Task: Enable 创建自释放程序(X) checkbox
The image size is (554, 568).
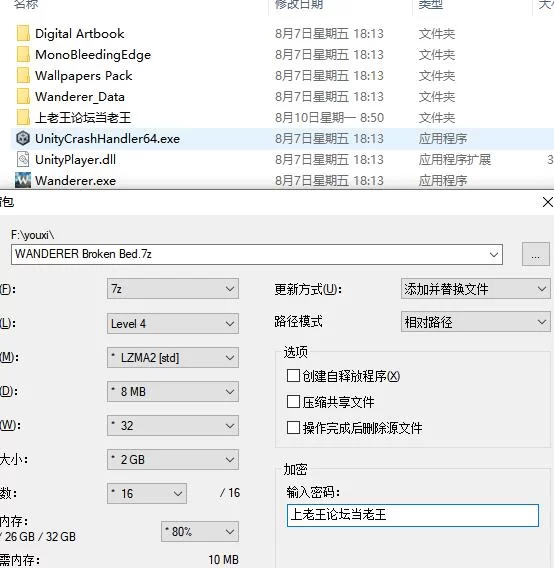Action: [x=293, y=376]
